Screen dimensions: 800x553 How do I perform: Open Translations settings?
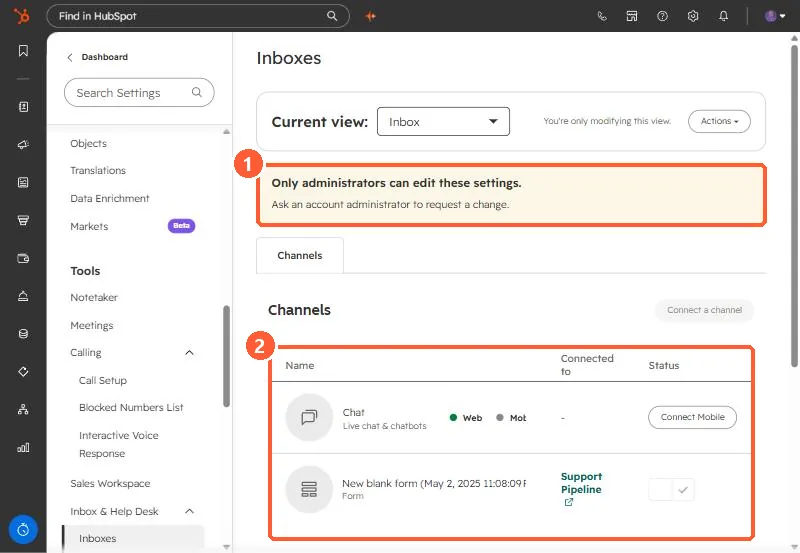[x=98, y=170]
